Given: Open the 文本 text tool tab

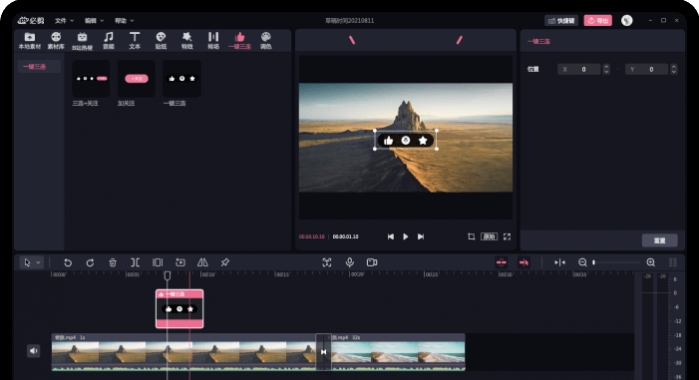Looking at the screenshot, I should (135, 41).
